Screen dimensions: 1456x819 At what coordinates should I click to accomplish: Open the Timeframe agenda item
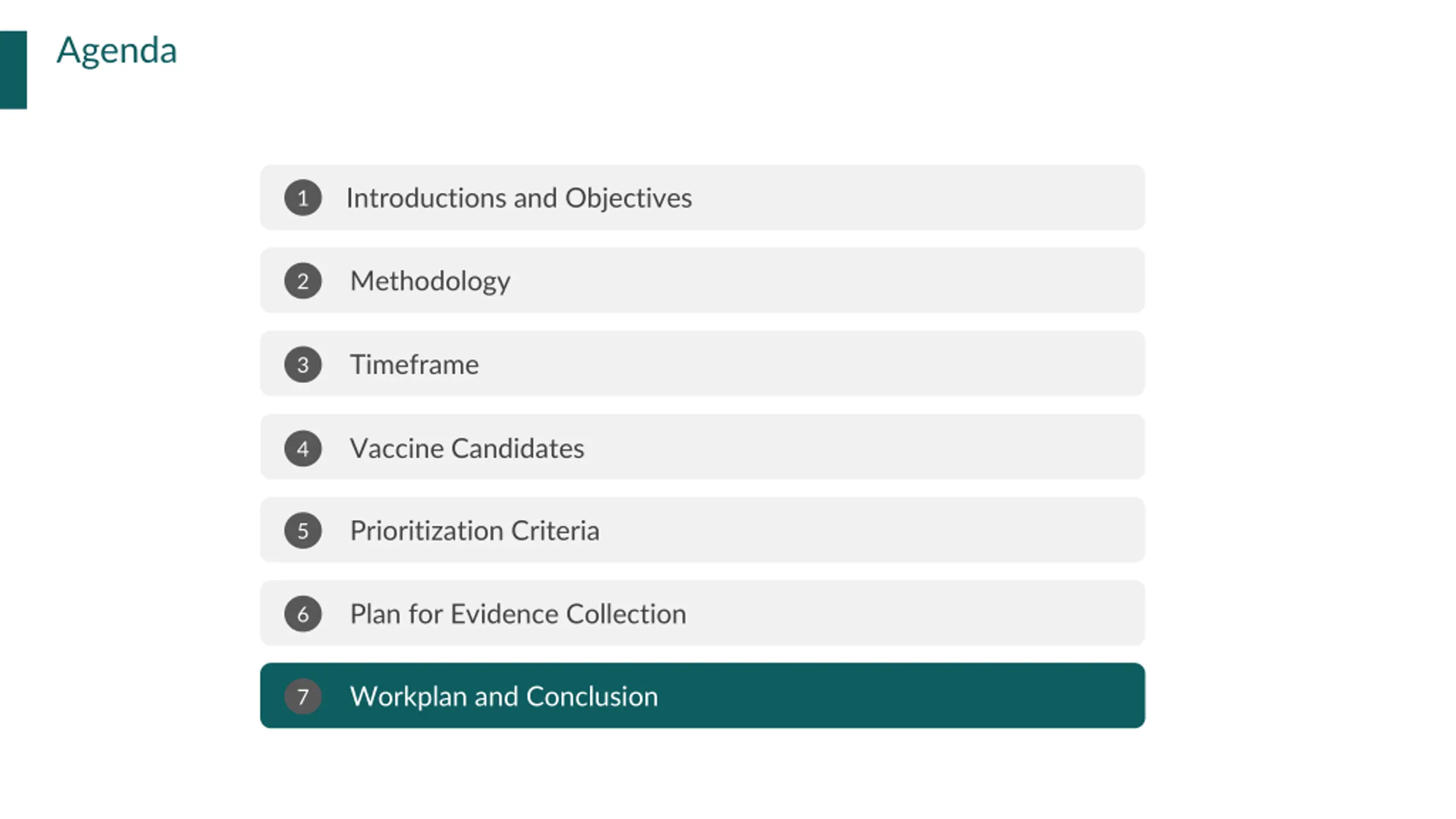(x=414, y=365)
